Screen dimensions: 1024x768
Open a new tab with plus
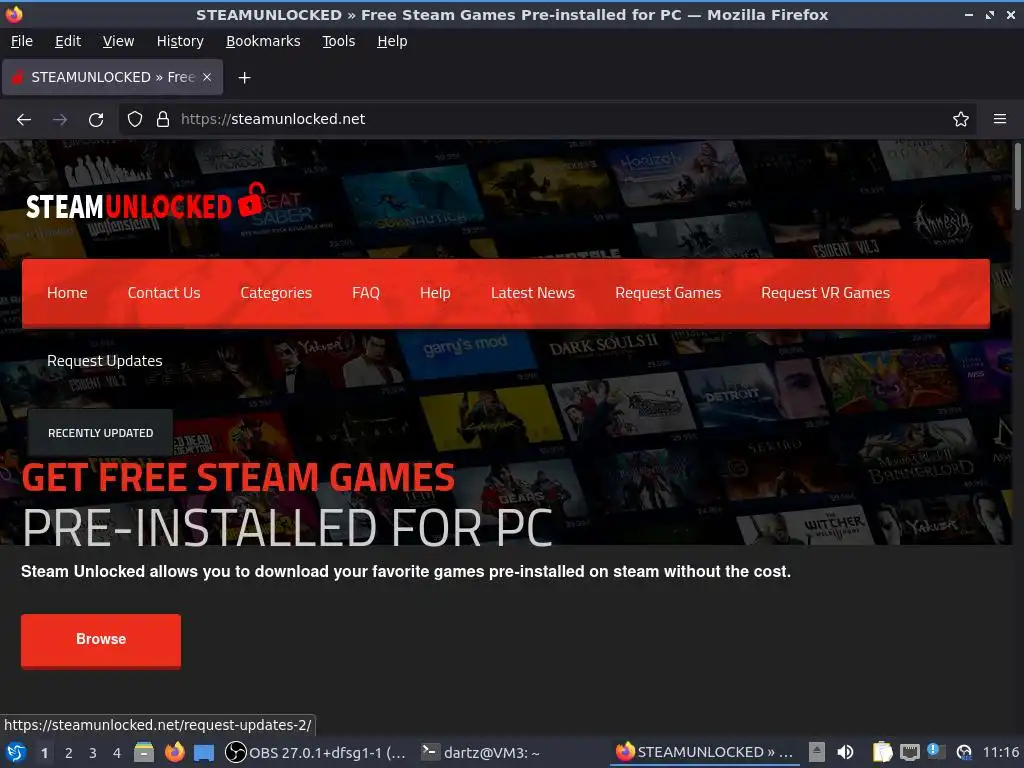(244, 78)
